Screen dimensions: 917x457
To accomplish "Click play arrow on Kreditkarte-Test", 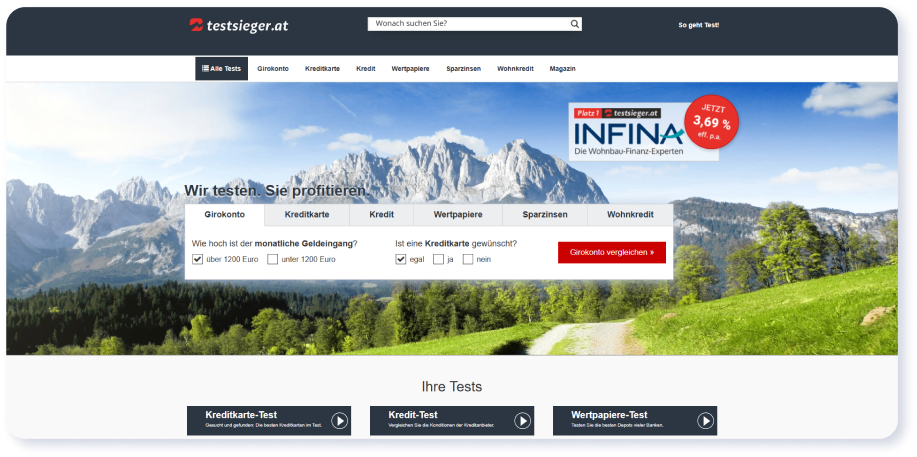I will pos(339,421).
